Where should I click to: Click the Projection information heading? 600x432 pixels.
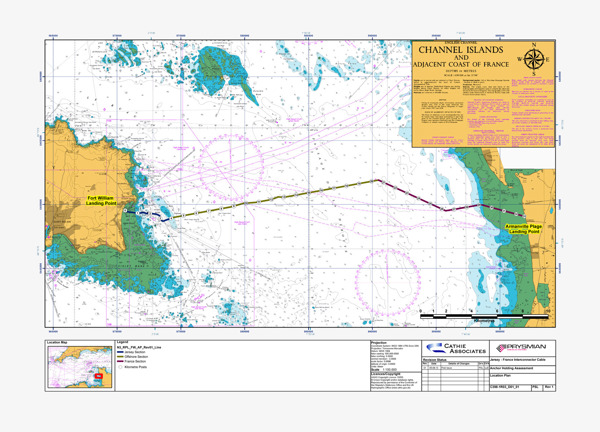coord(385,341)
